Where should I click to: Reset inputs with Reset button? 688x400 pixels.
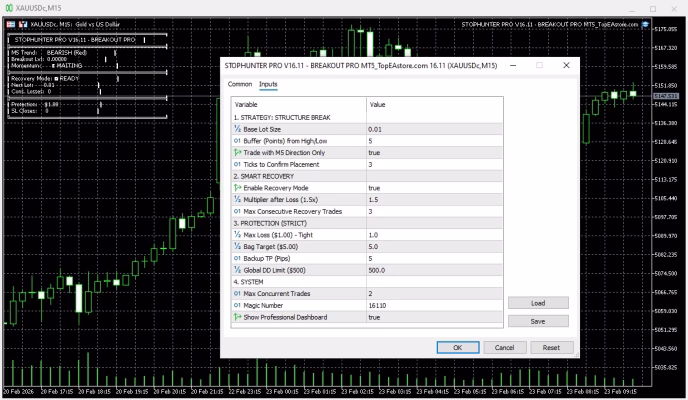[551, 347]
